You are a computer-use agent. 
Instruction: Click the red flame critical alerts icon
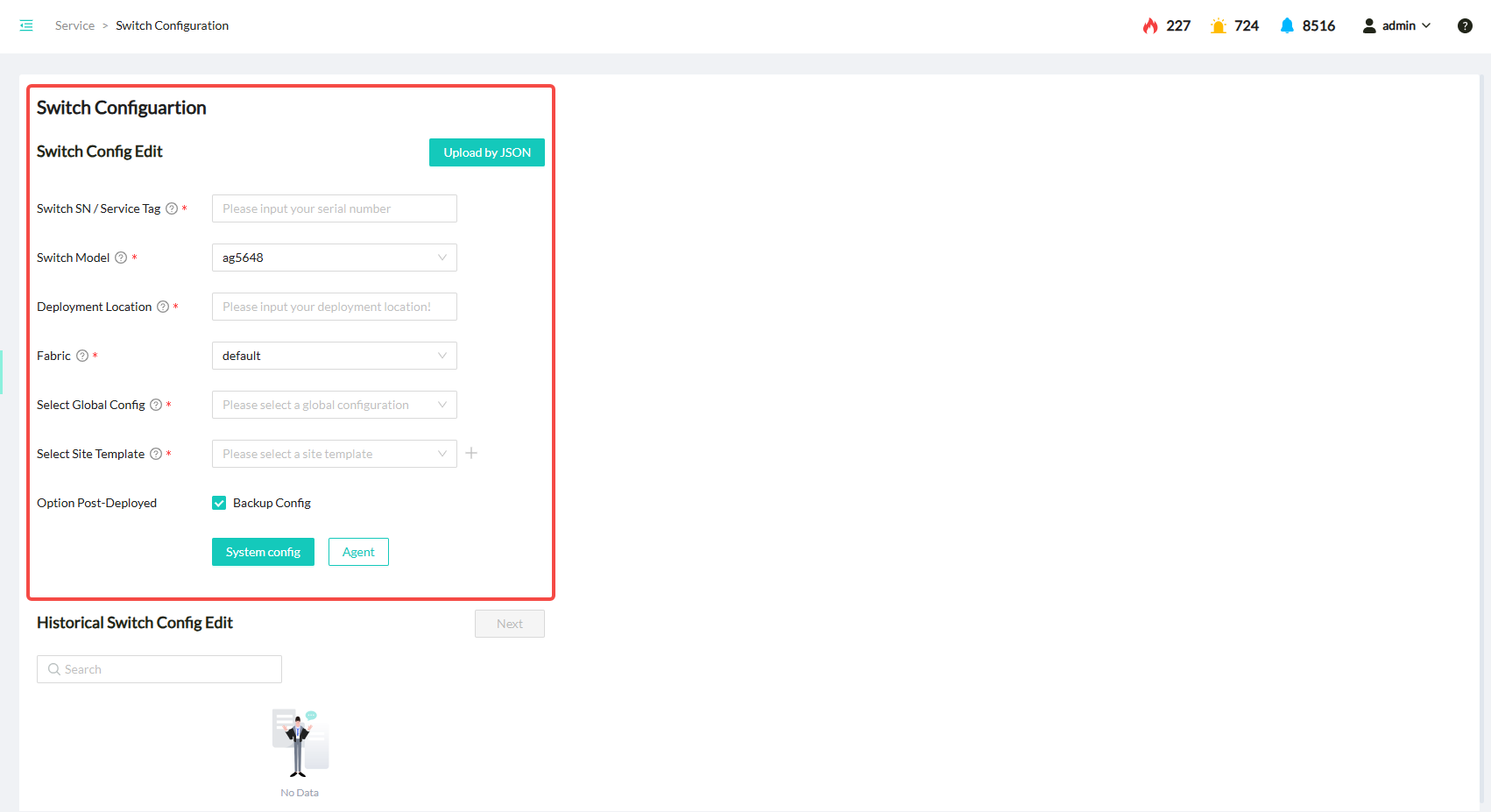click(1150, 25)
